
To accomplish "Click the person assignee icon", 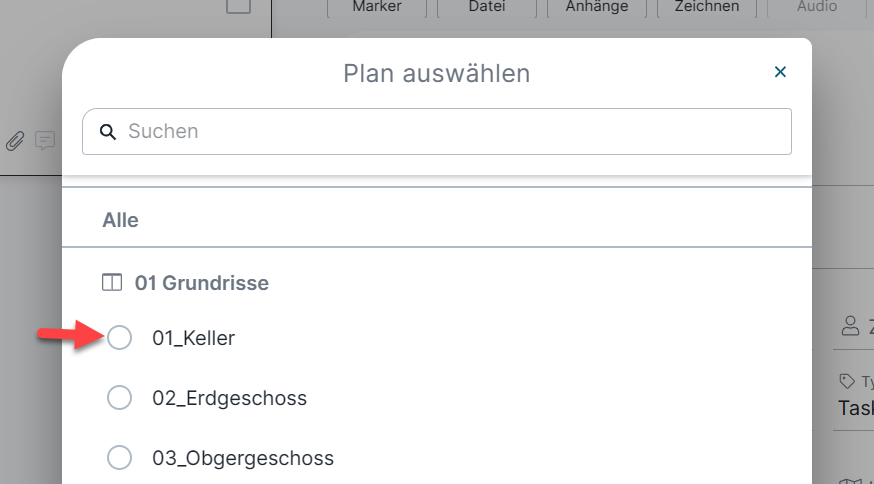I will click(x=850, y=326).
